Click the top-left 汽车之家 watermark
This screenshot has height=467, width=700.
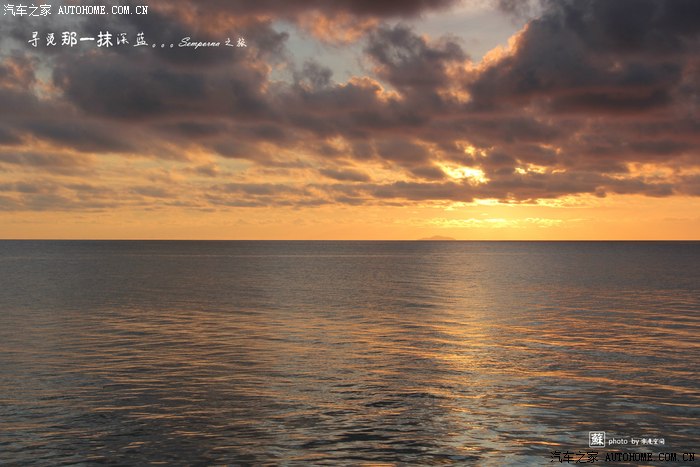point(27,10)
